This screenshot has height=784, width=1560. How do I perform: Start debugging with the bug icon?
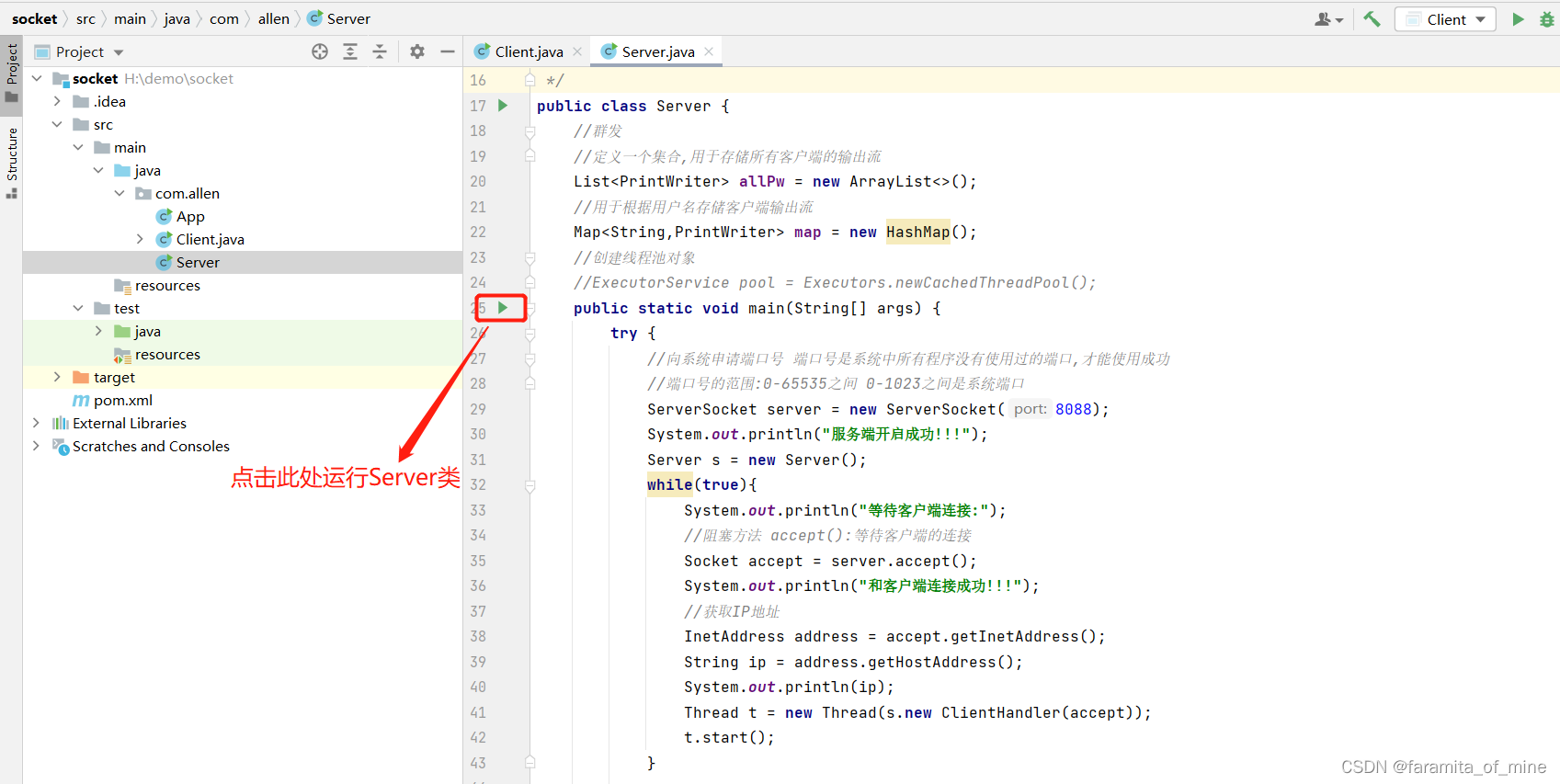(x=1546, y=19)
